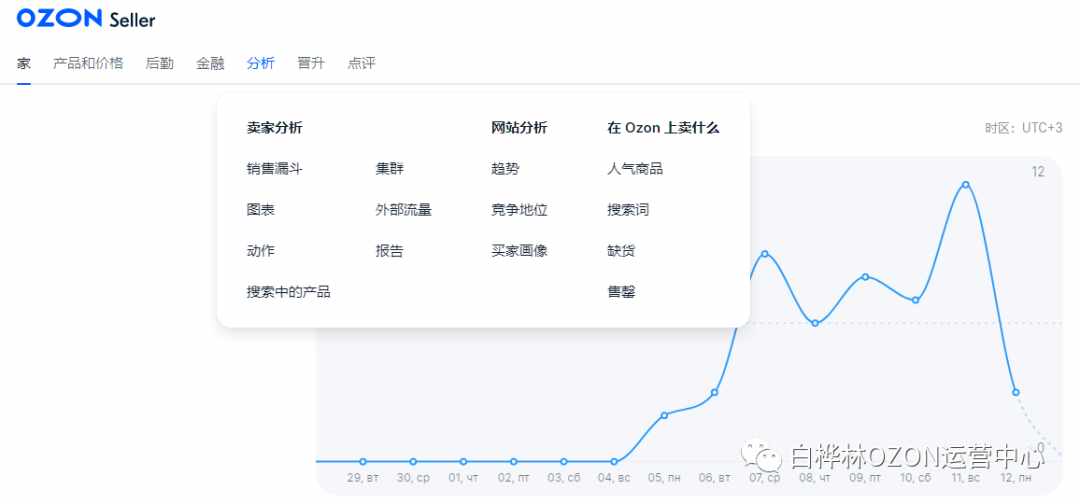This screenshot has height=504, width=1080.
Task: Click chart data point for 09, пт
Action: point(865,277)
